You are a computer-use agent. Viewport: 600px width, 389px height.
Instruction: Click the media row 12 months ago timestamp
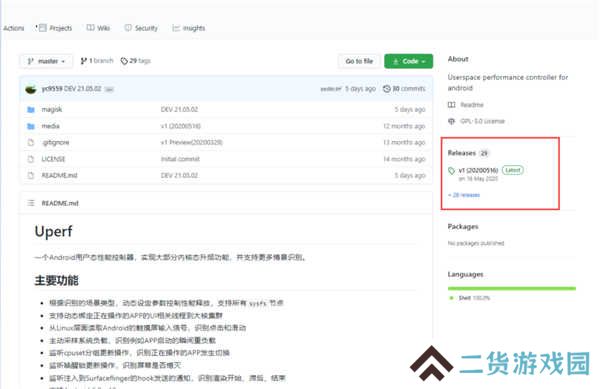tap(404, 126)
